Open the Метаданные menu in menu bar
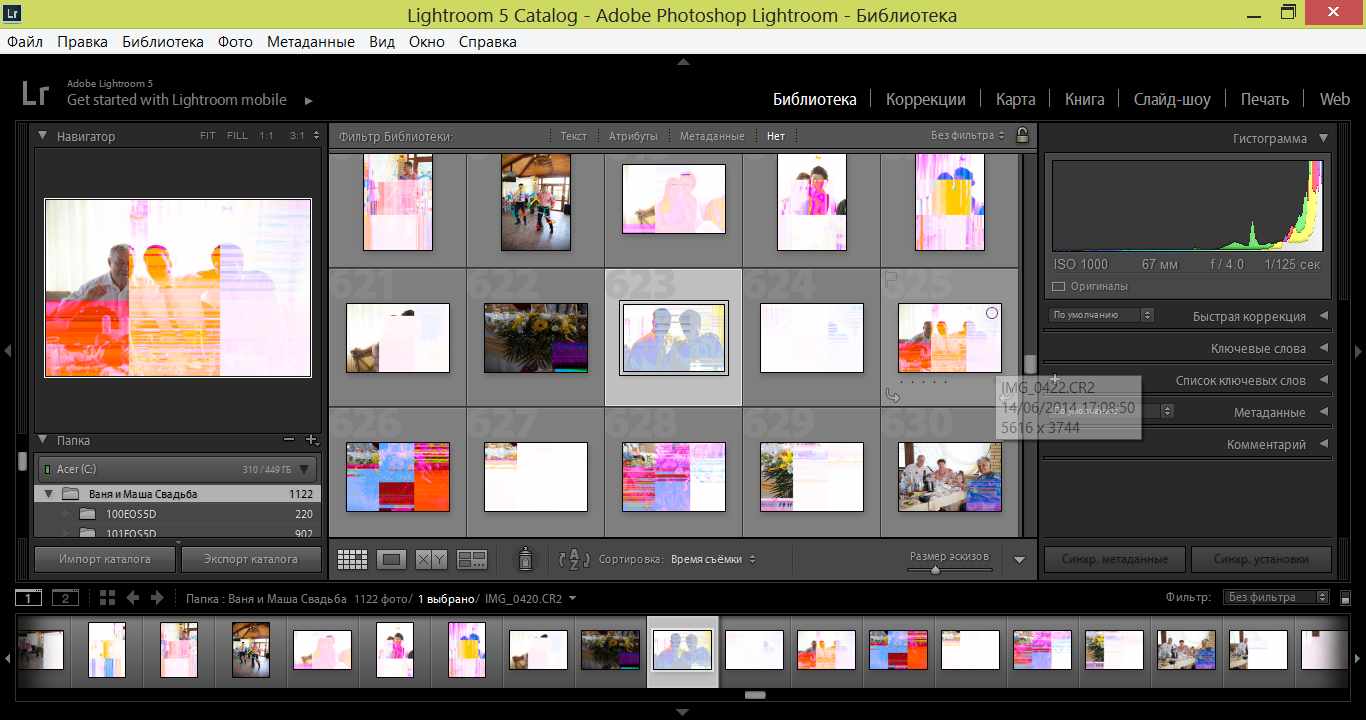This screenshot has width=1366, height=720. point(310,42)
